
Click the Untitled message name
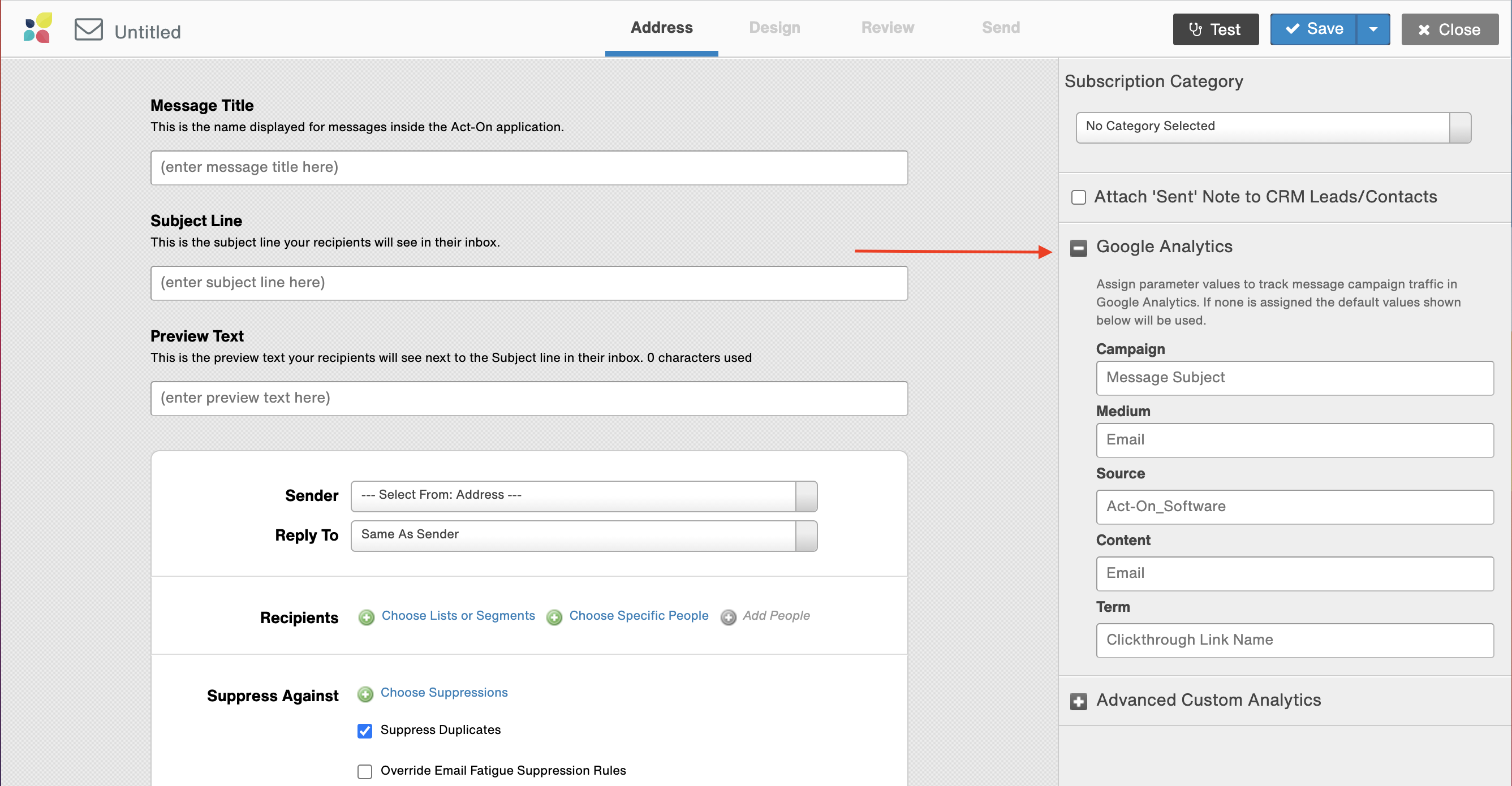(x=147, y=32)
